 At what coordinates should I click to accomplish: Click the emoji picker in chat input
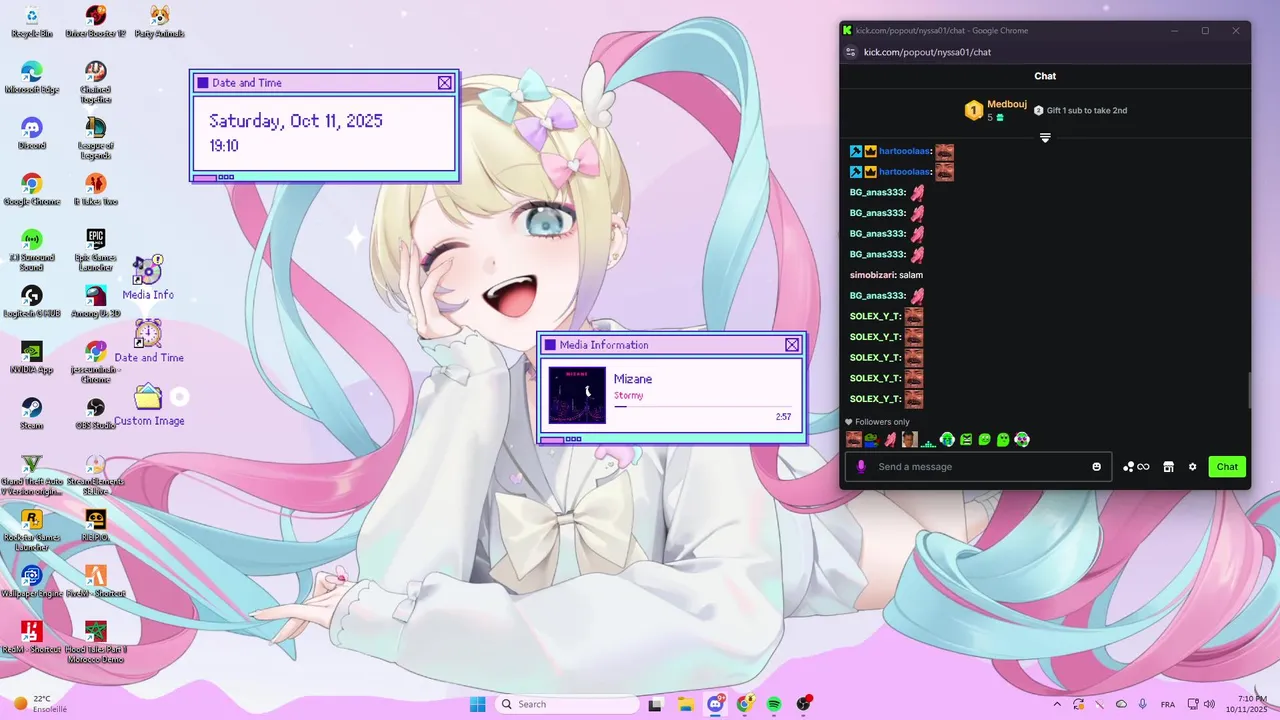1097,467
